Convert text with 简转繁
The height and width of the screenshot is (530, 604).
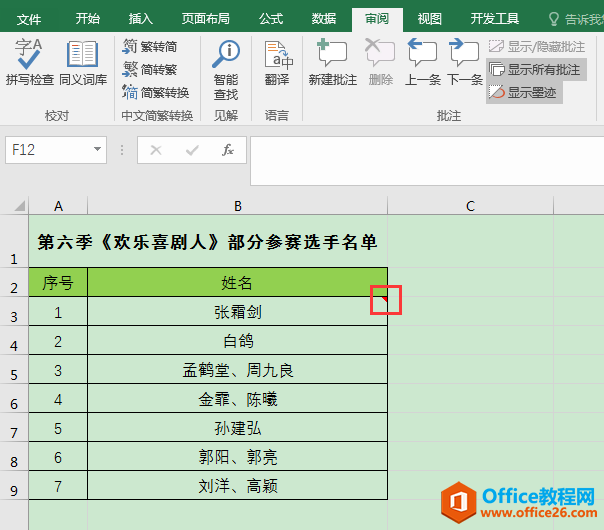[149, 69]
